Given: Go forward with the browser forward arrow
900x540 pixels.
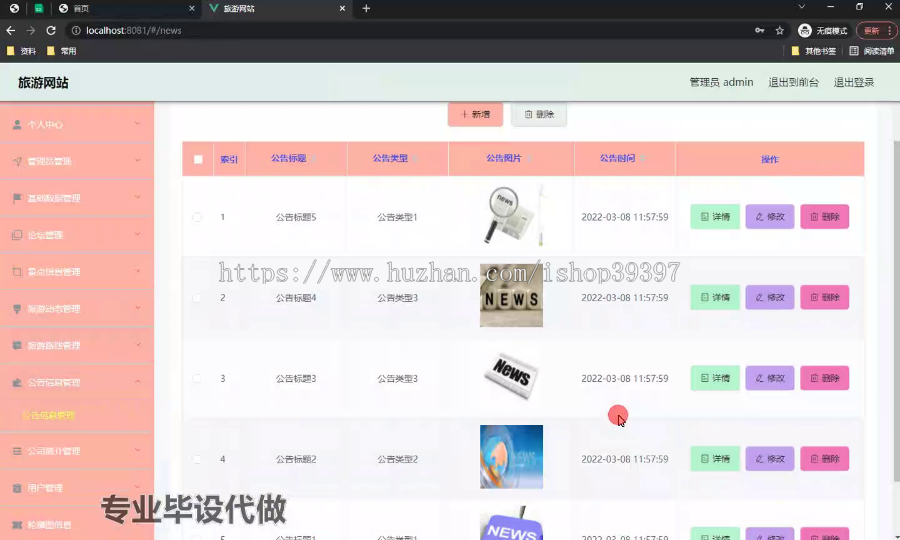Looking at the screenshot, I should [x=30, y=30].
